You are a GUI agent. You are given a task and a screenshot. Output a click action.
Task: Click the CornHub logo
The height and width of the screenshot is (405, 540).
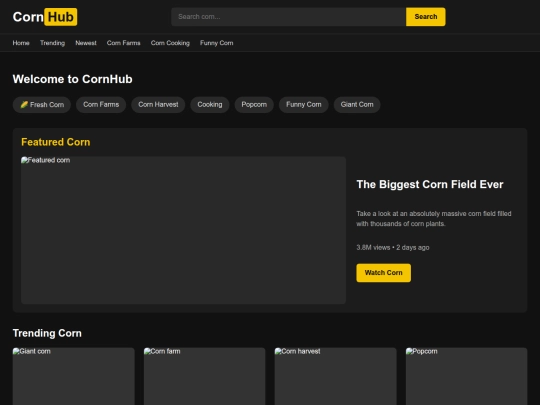pyautogui.click(x=45, y=17)
